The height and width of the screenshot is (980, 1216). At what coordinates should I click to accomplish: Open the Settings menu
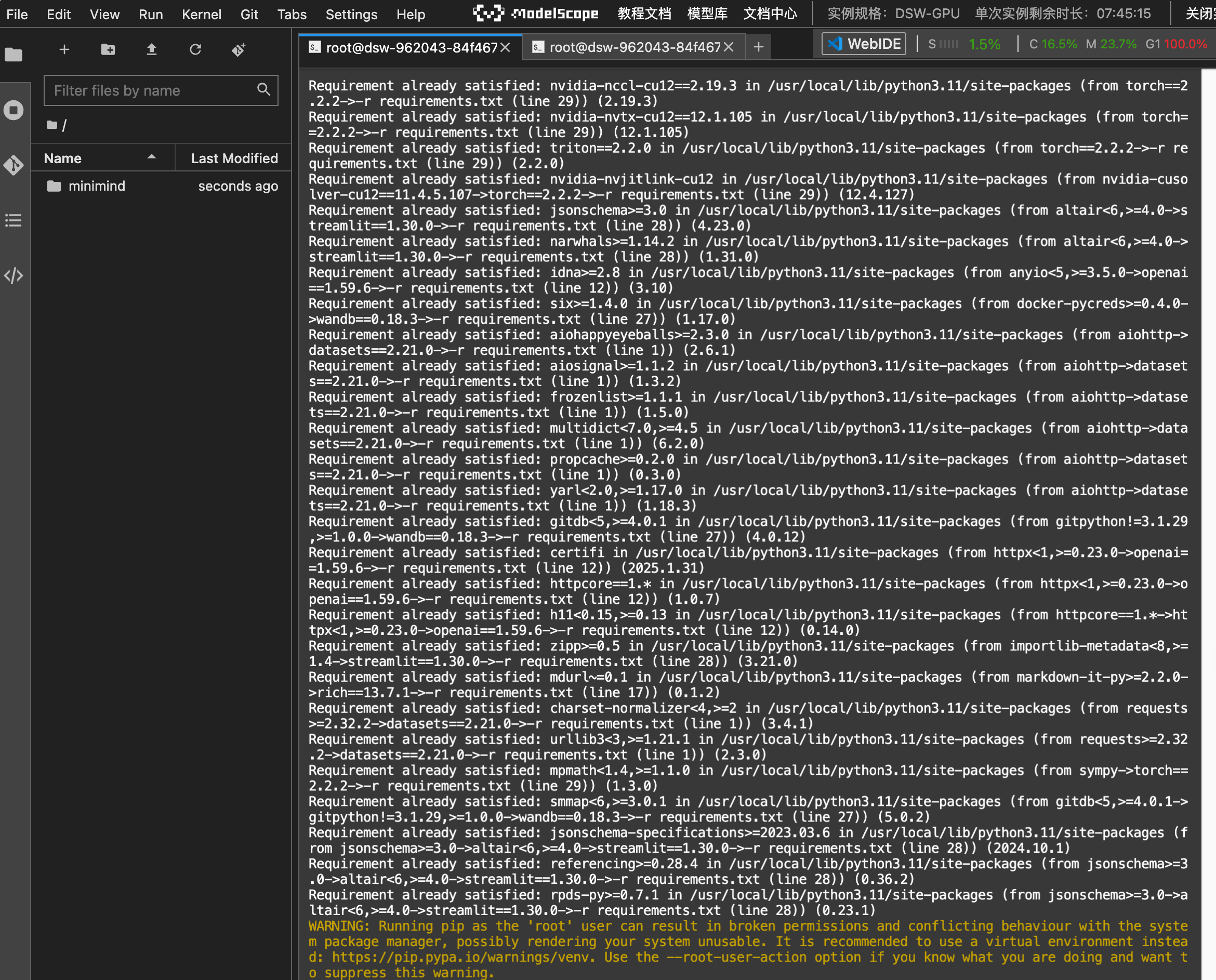coord(351,15)
